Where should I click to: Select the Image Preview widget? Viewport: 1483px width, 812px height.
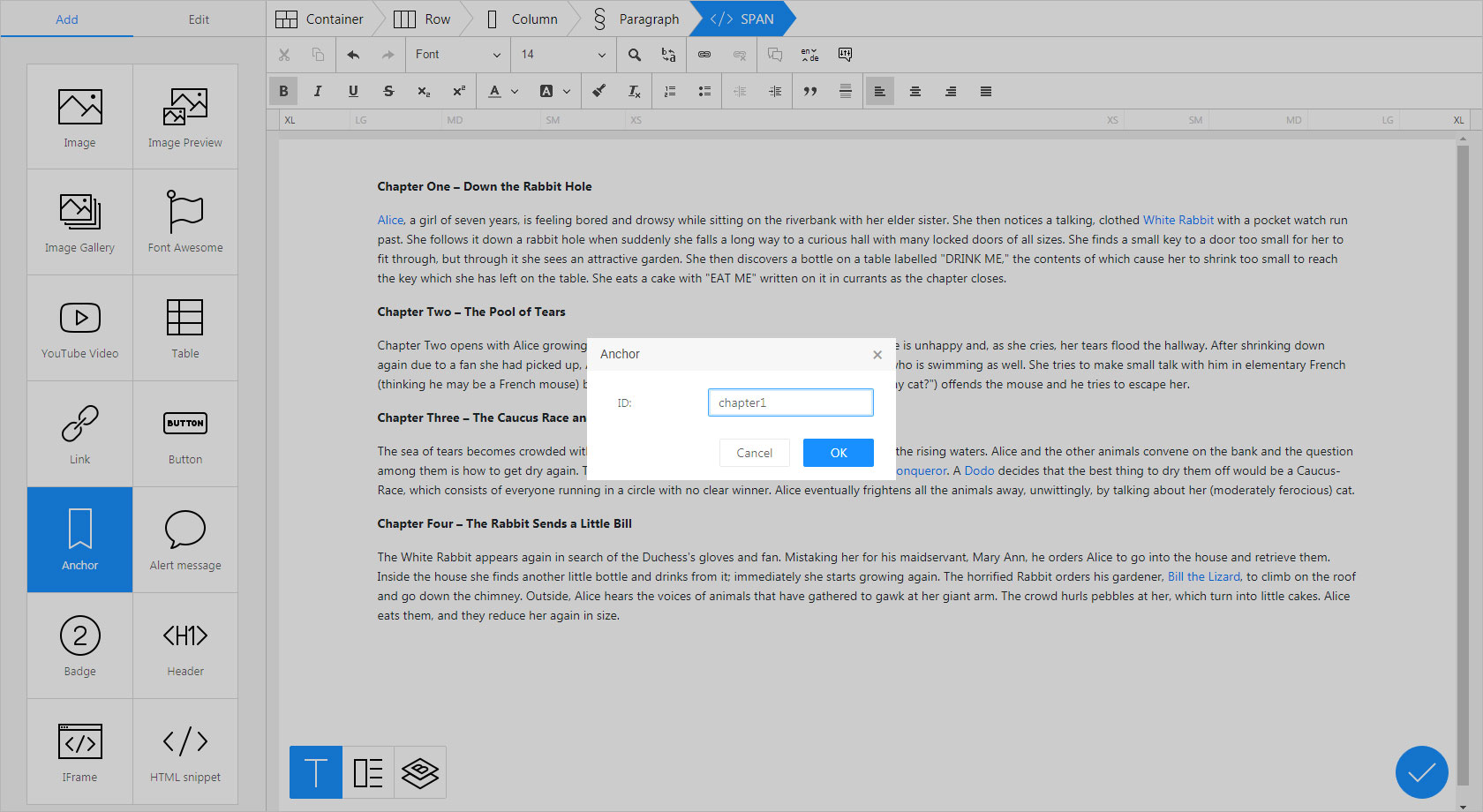pyautogui.click(x=185, y=117)
